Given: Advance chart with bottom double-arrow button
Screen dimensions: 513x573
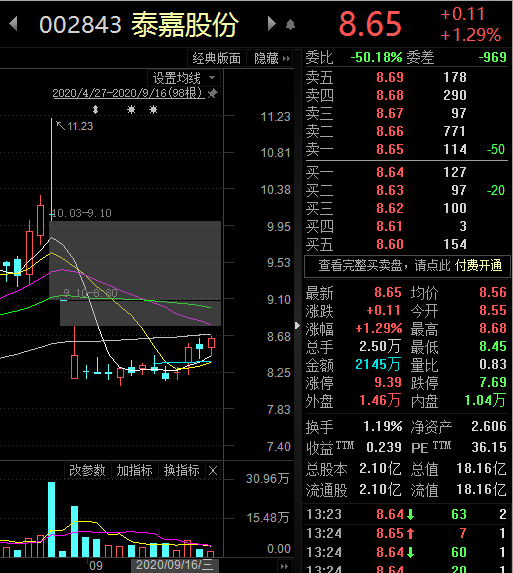Looking at the screenshot, I should (285, 566).
